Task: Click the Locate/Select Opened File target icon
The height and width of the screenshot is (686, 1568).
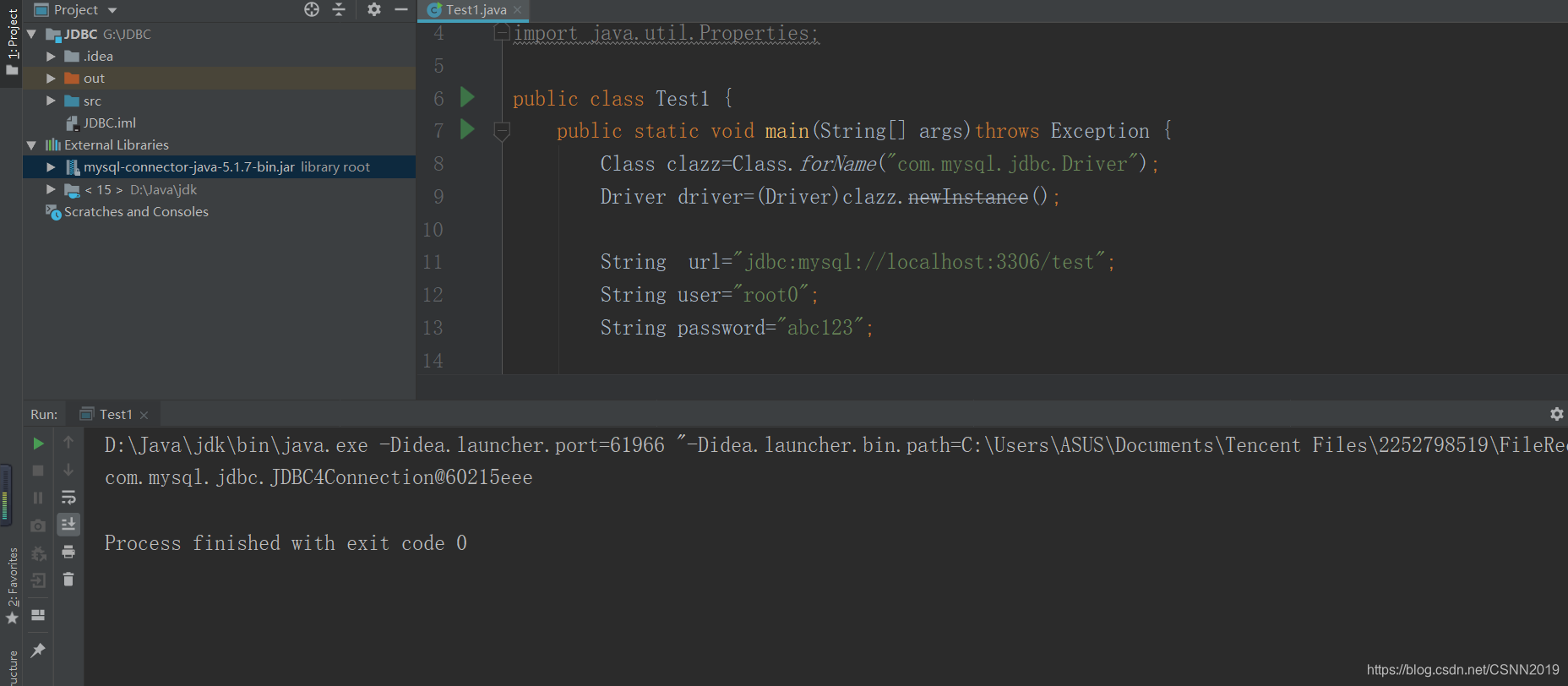Action: tap(312, 9)
